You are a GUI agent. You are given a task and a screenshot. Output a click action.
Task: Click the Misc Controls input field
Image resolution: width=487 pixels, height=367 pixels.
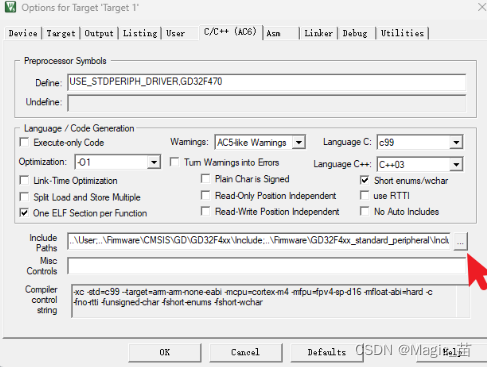(266, 266)
